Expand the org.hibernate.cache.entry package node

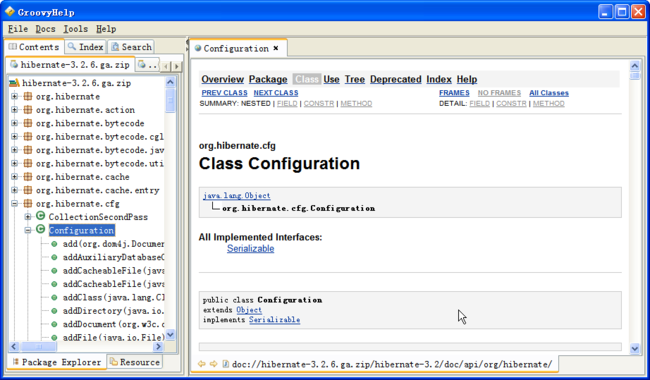(x=15, y=190)
